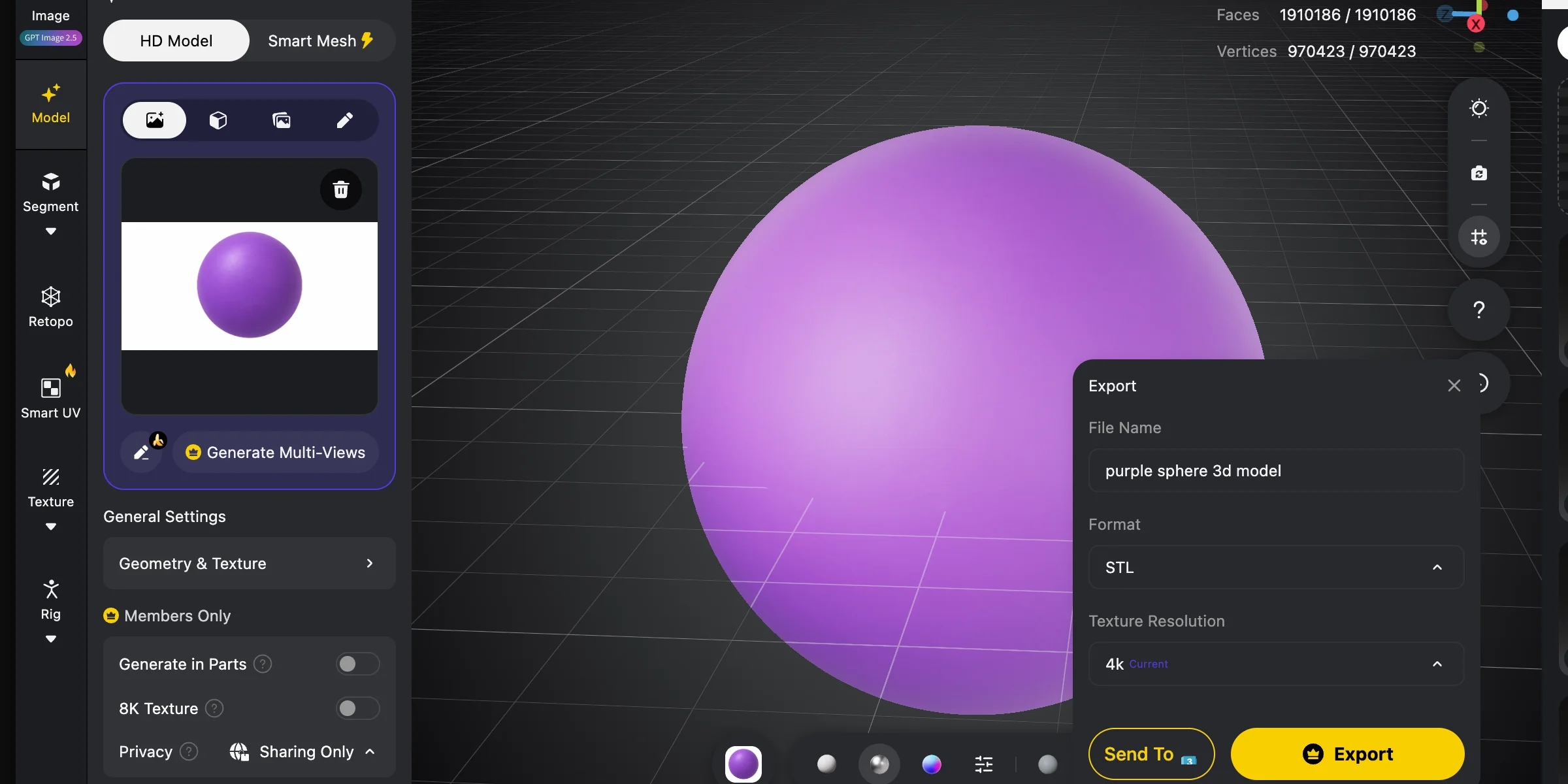1568x784 pixels.
Task: Open the Model sidebar tool
Action: pyautogui.click(x=51, y=105)
